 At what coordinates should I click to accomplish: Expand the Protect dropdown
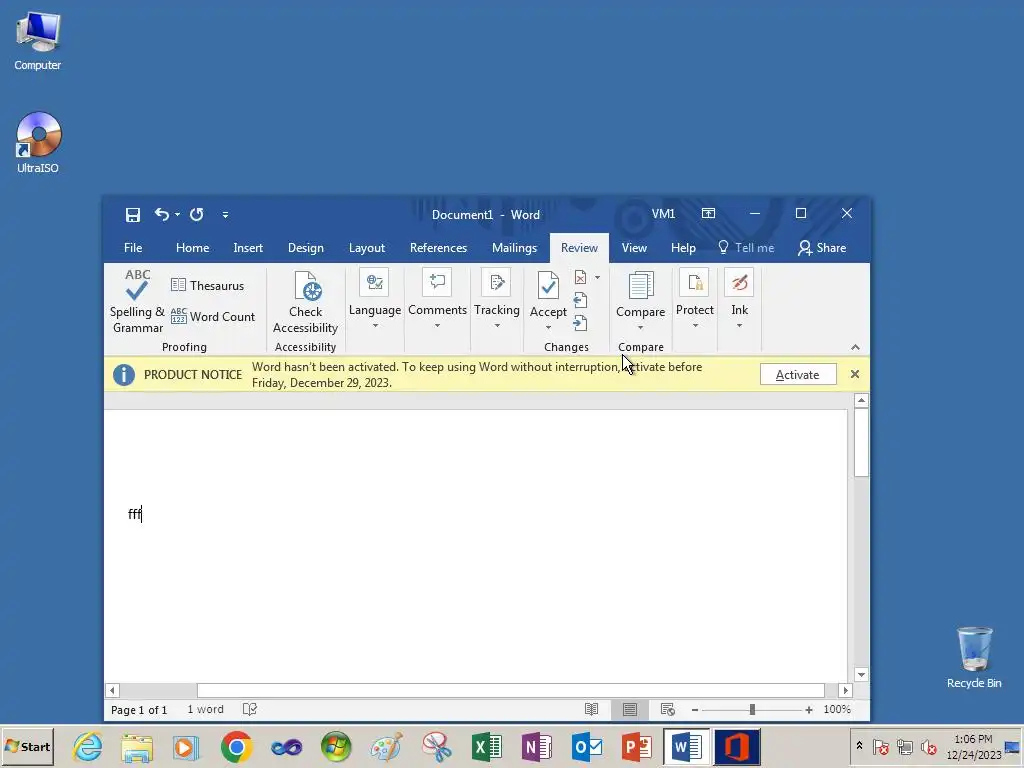click(x=695, y=300)
